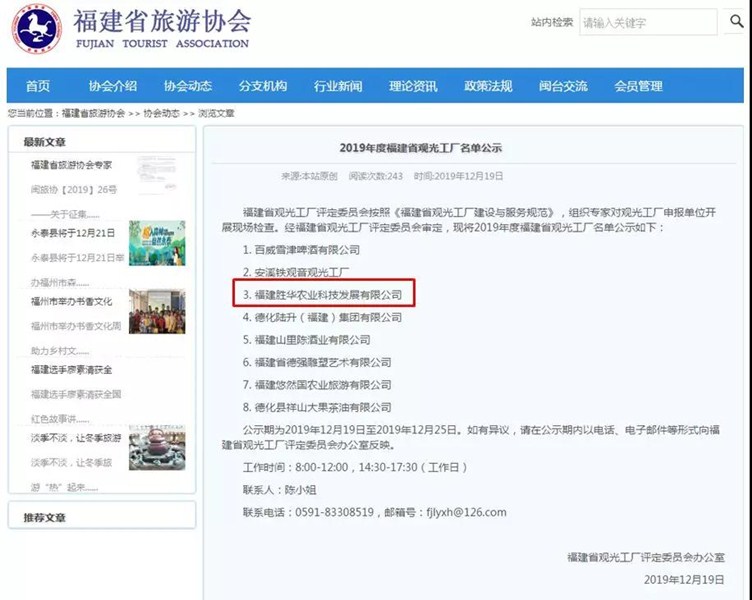Click the email address fjlyxh@126.com
Image resolution: width=752 pixels, height=600 pixels.
tap(466, 512)
